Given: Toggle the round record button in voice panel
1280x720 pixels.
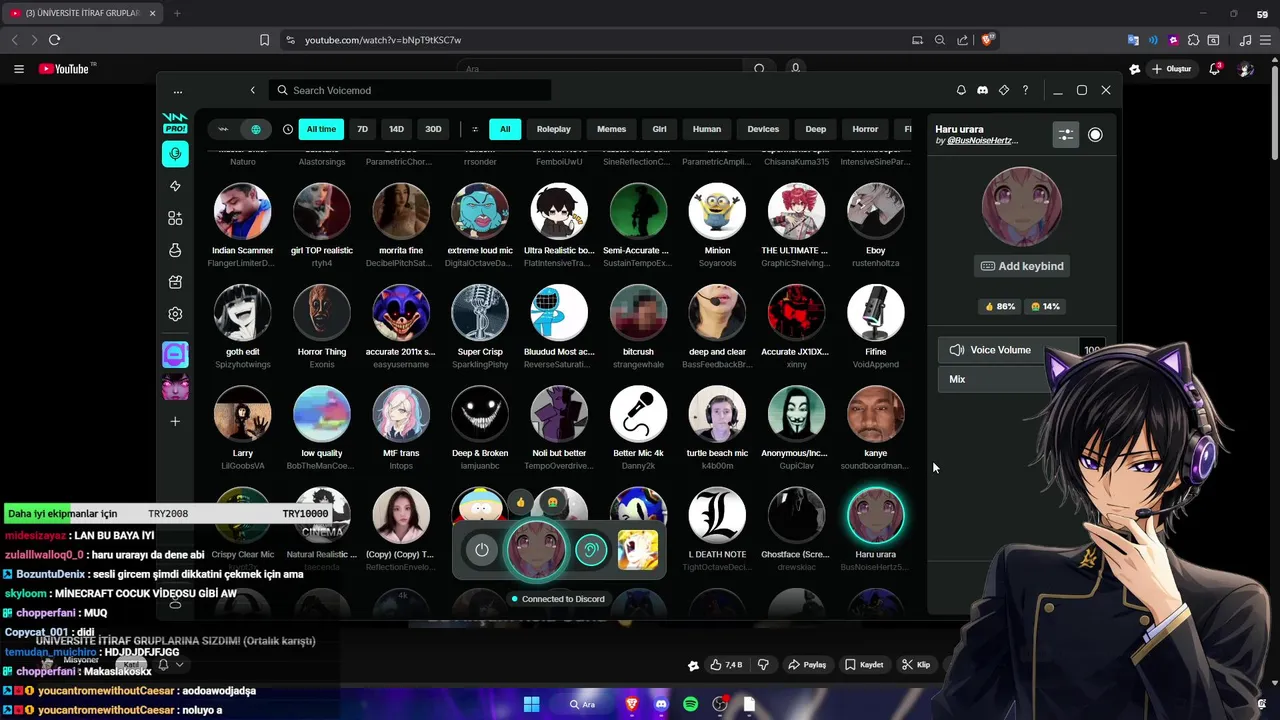Looking at the screenshot, I should (x=1095, y=135).
